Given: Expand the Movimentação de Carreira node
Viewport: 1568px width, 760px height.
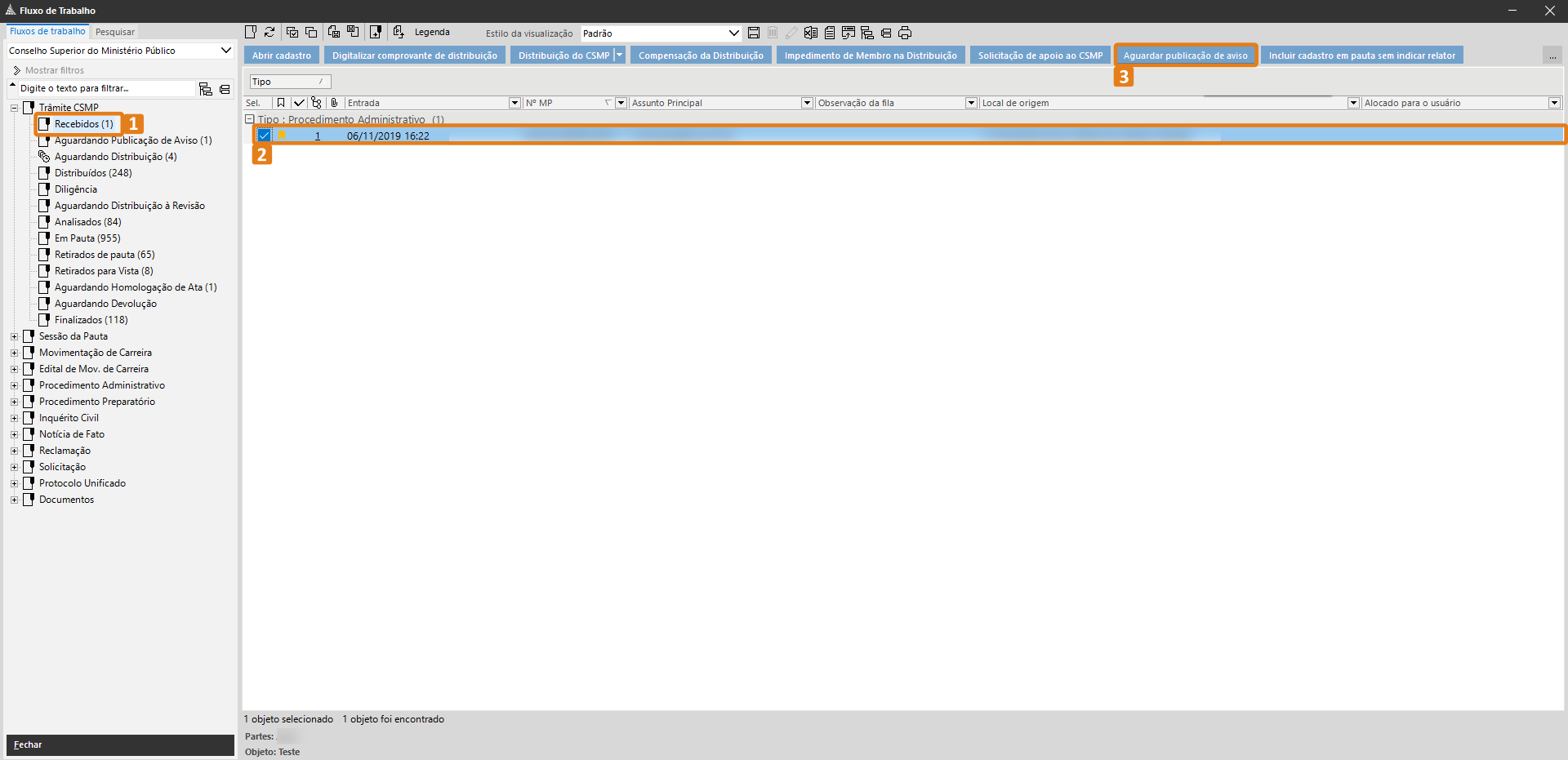Looking at the screenshot, I should click(14, 353).
